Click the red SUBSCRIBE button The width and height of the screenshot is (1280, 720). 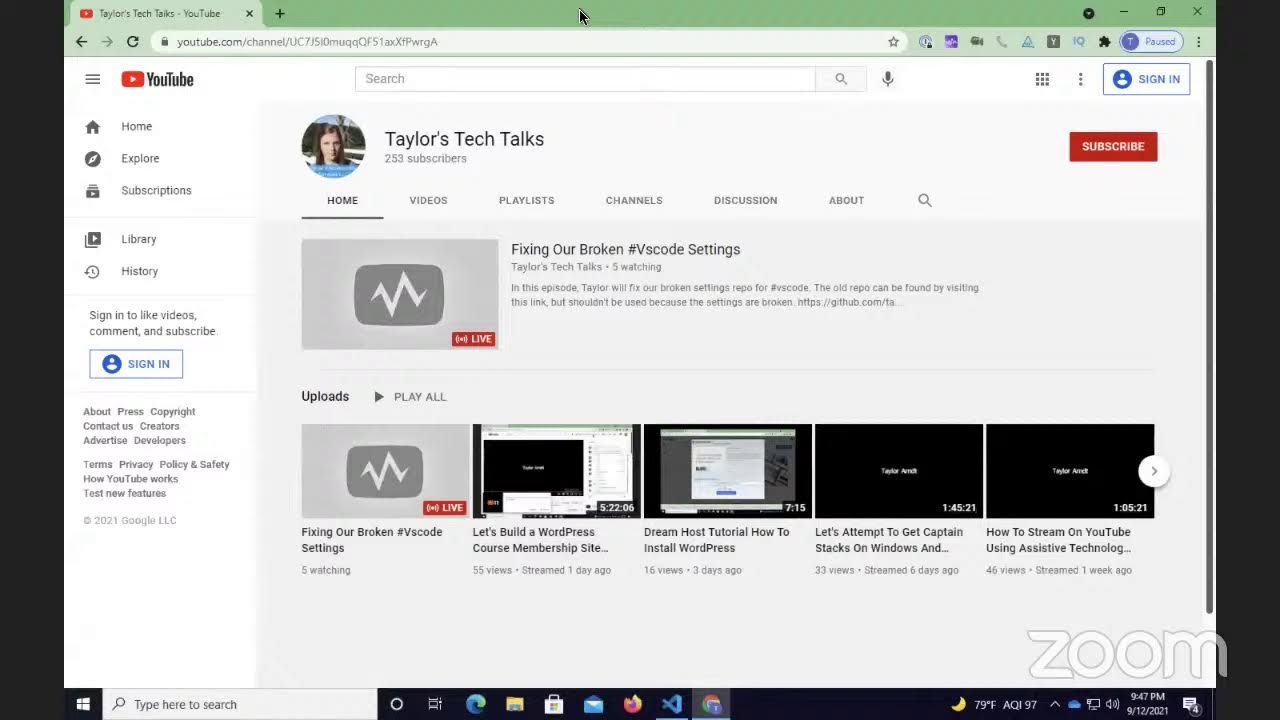click(x=1113, y=146)
